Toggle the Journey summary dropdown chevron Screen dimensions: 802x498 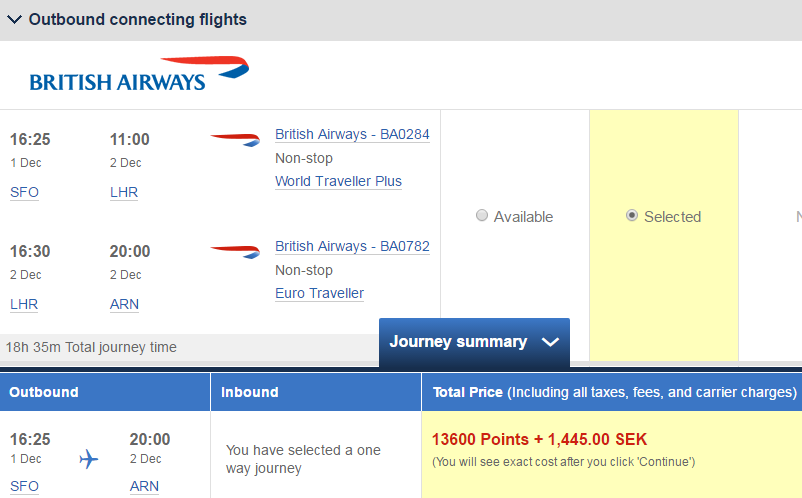(549, 342)
